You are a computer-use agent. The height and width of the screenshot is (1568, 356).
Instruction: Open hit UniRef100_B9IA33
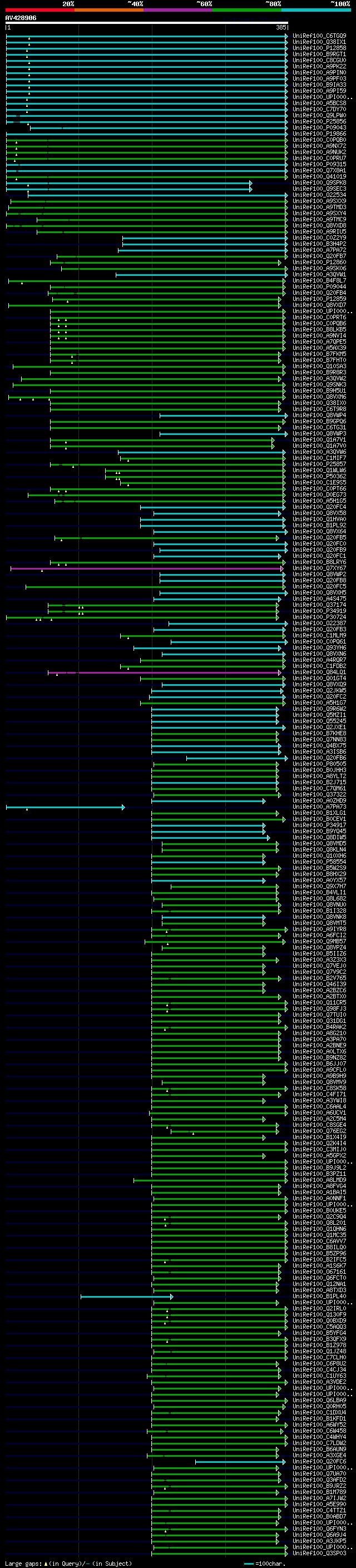(x=319, y=85)
